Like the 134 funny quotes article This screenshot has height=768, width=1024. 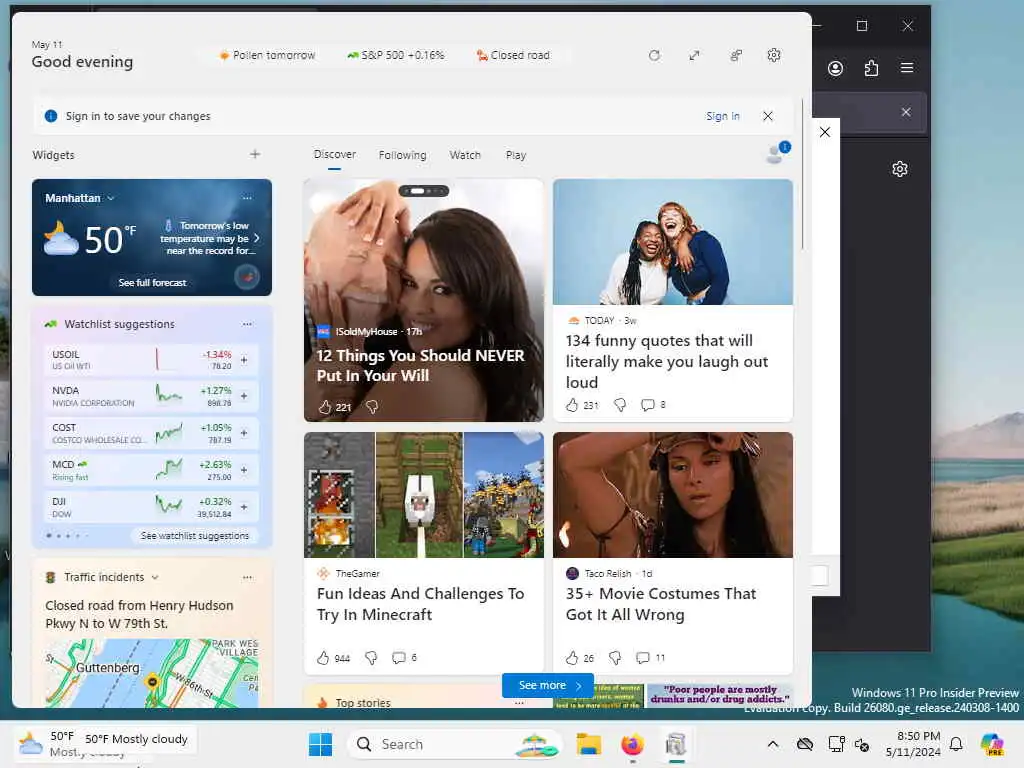pos(572,405)
